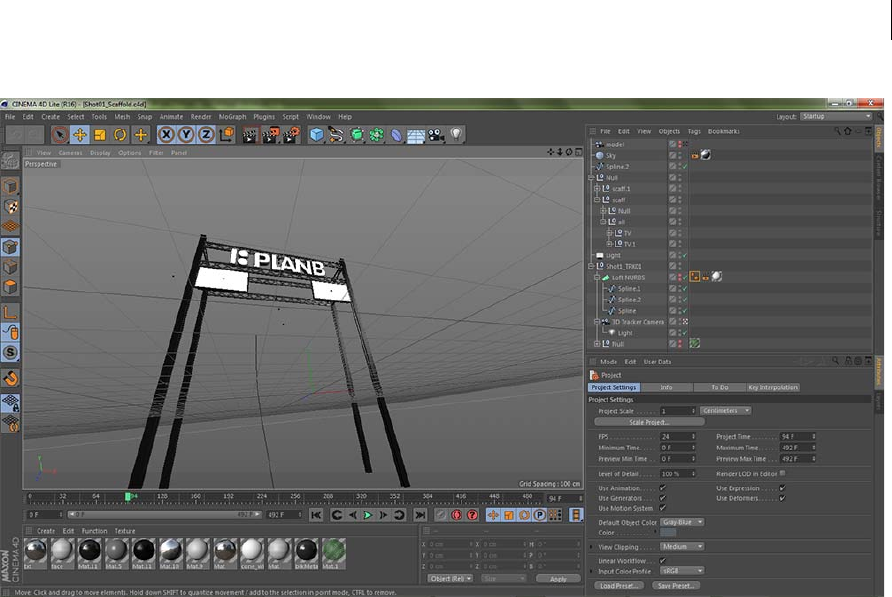
Task: Click the Render View clapperboard icon
Action: click(x=250, y=135)
